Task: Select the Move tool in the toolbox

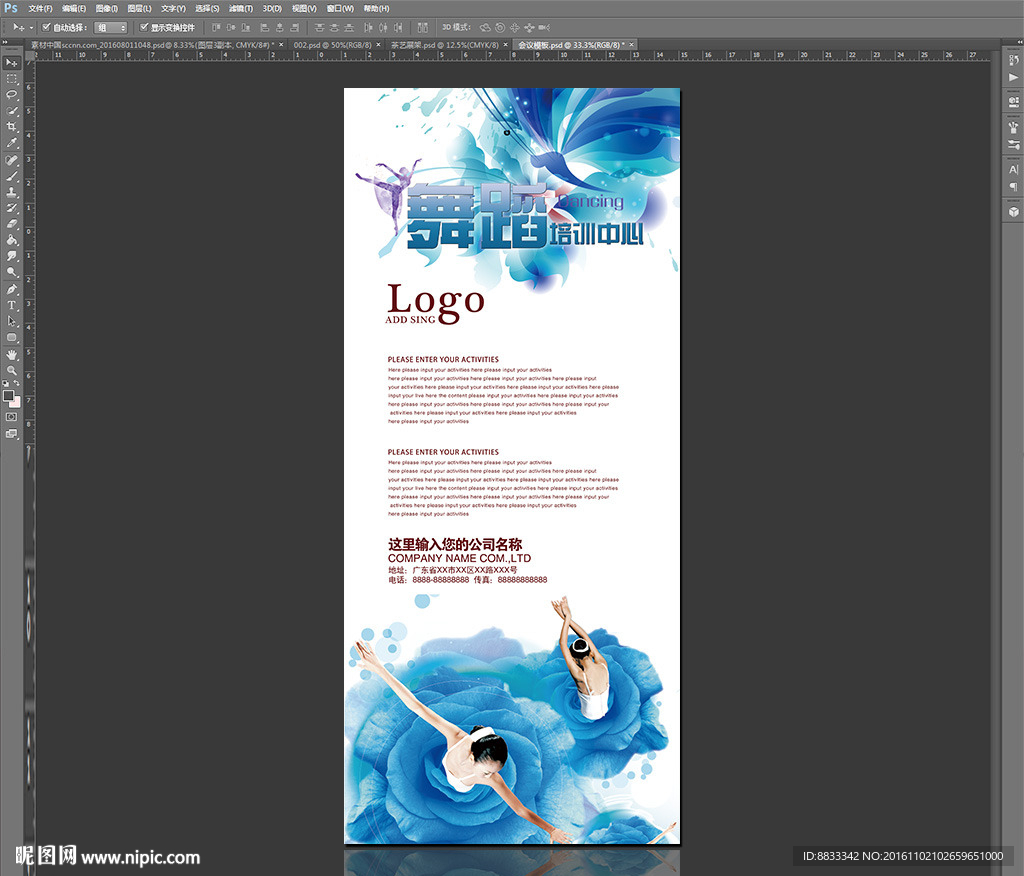Action: coord(12,63)
